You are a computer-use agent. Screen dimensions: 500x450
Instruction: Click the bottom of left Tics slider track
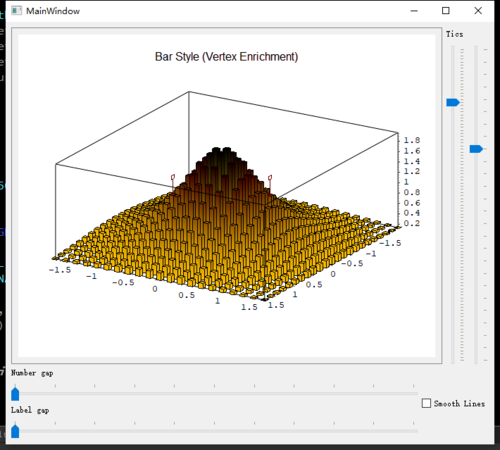point(453,360)
